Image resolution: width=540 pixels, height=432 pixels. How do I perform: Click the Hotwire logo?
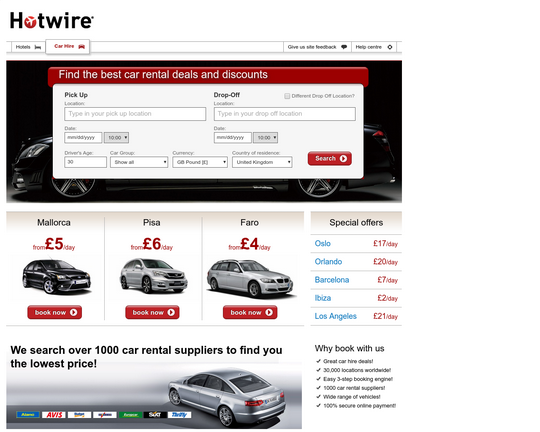tap(52, 20)
